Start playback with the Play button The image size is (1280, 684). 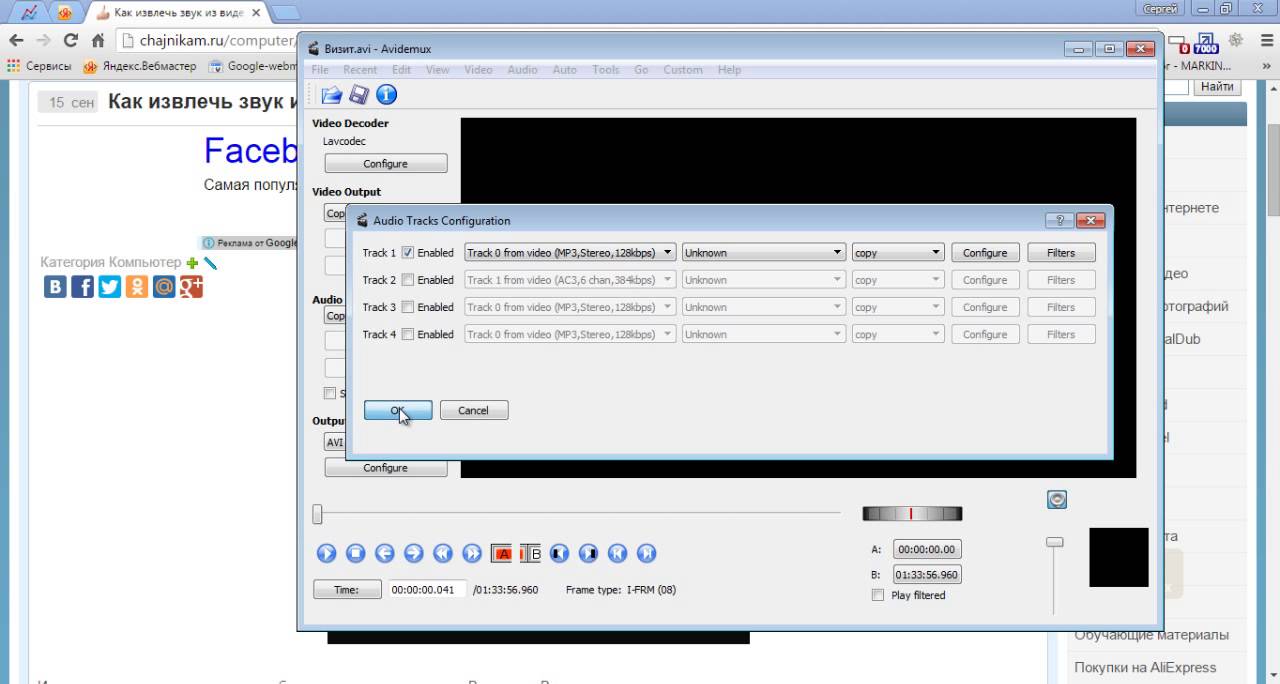(326, 553)
